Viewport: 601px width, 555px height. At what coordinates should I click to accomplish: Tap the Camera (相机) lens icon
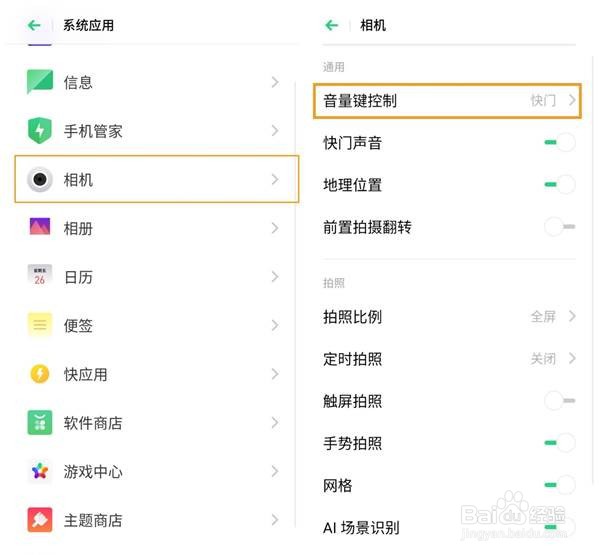(40, 179)
